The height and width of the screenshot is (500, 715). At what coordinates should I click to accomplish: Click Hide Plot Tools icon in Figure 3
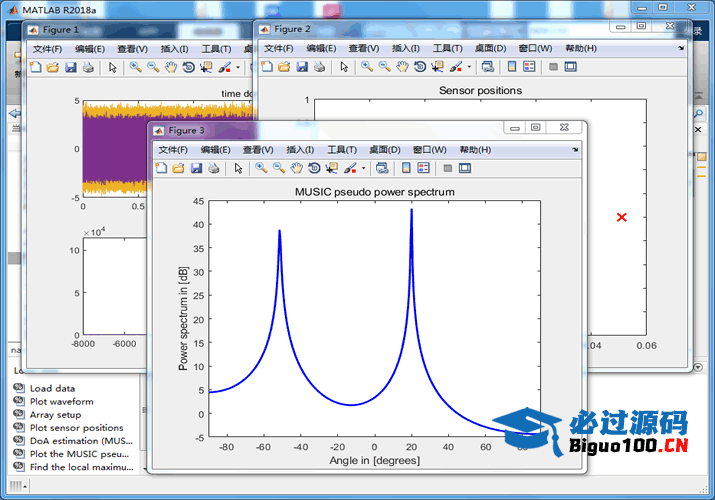[x=448, y=168]
